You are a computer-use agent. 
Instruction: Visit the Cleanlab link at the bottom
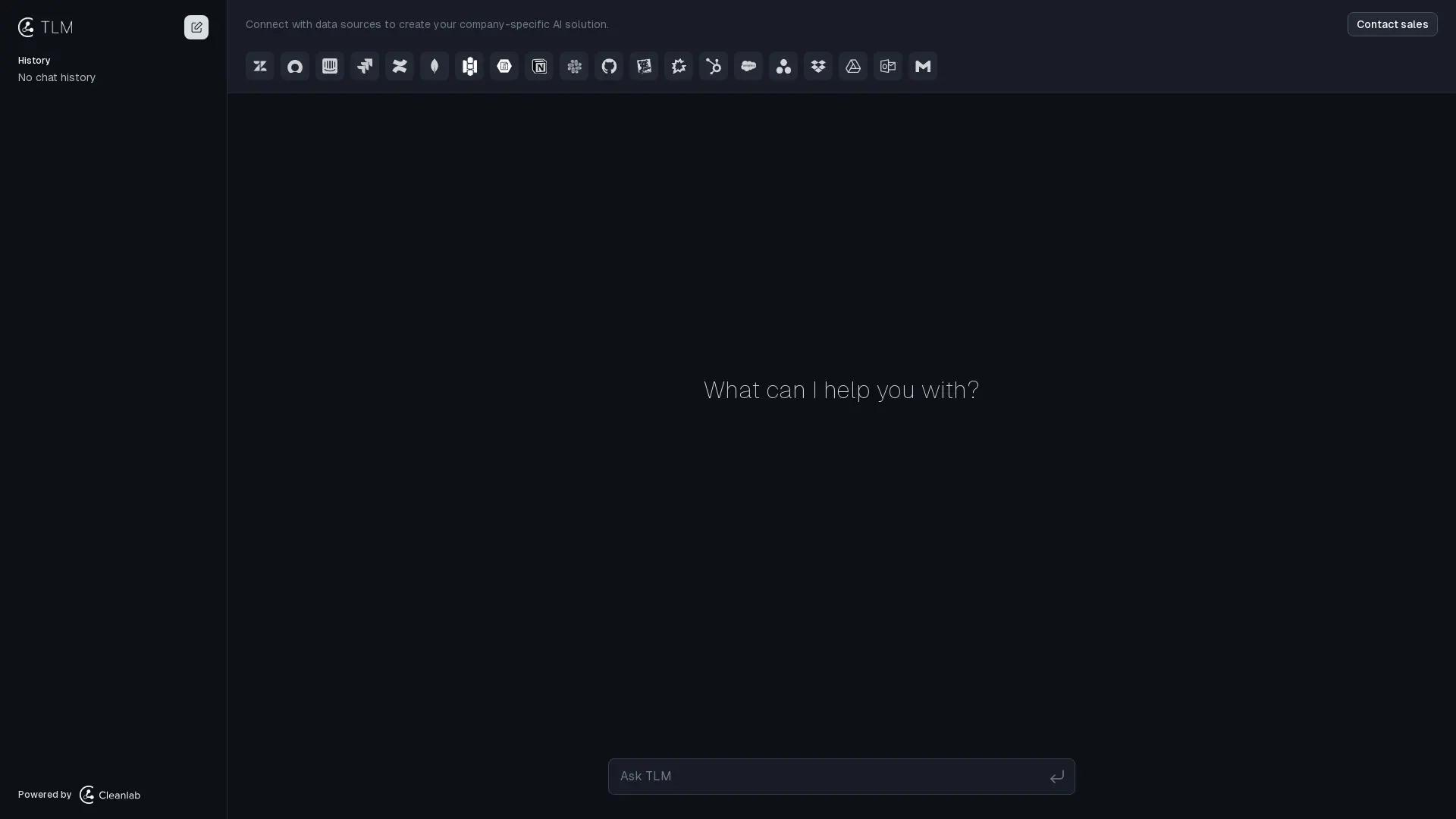point(109,795)
